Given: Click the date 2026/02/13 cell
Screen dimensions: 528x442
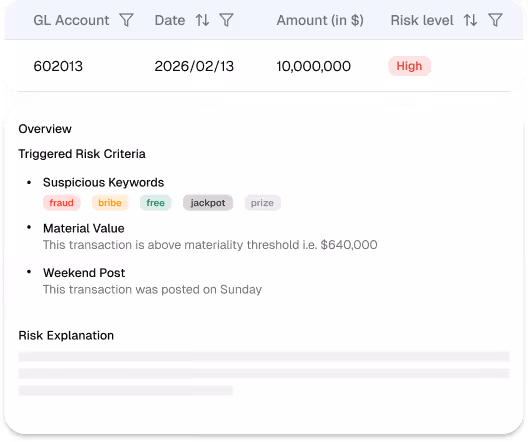Looking at the screenshot, I should (194, 66).
